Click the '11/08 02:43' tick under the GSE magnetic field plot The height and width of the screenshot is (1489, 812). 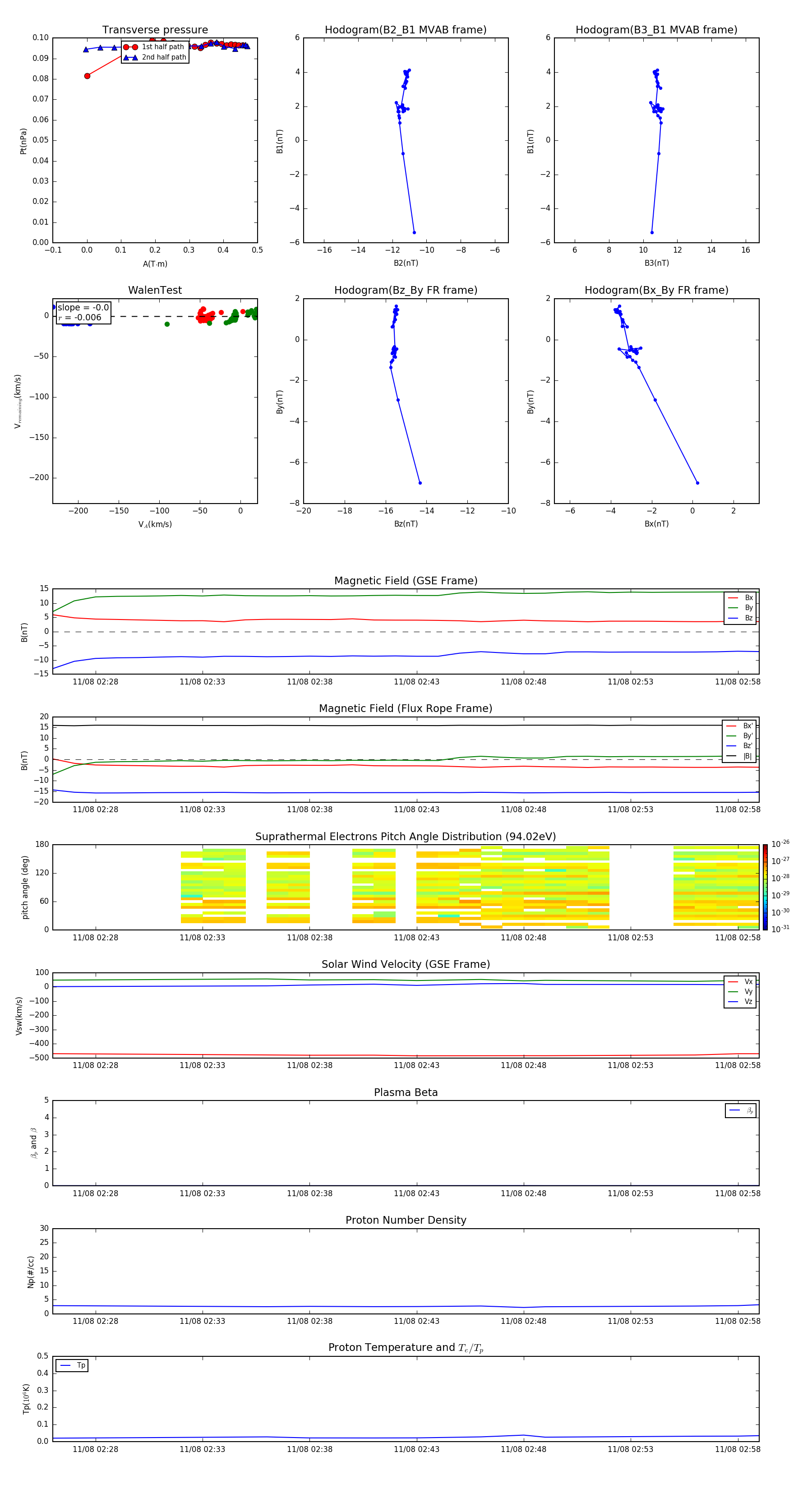(x=417, y=682)
